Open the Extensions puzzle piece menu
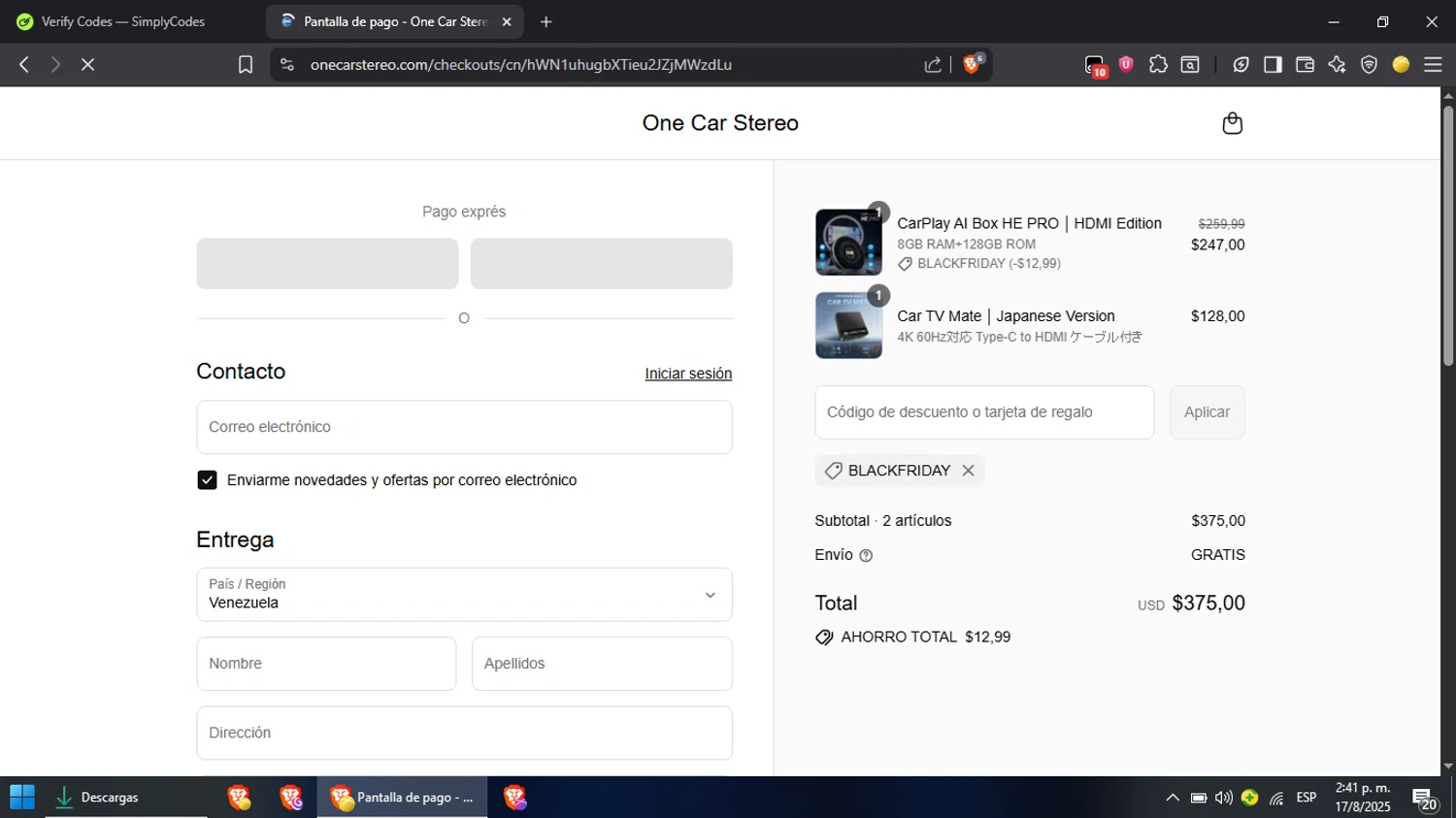This screenshot has width=1456, height=818. click(x=1158, y=64)
